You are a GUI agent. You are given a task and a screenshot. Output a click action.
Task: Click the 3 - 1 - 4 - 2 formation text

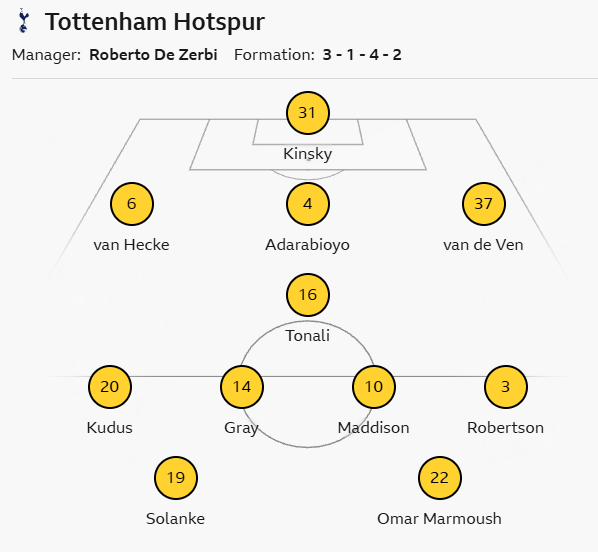pos(362,55)
